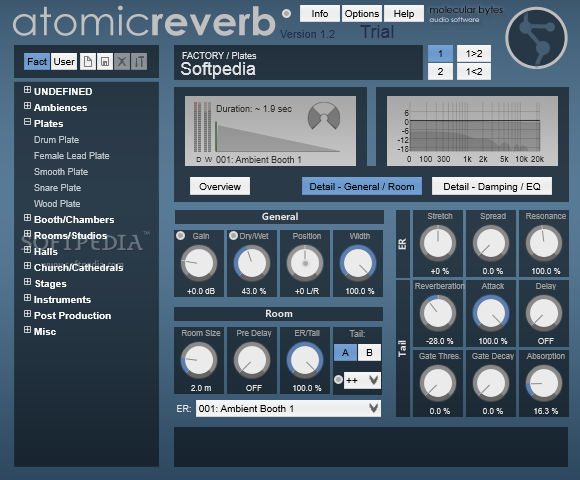Click the Delay knob

click(x=544, y=313)
